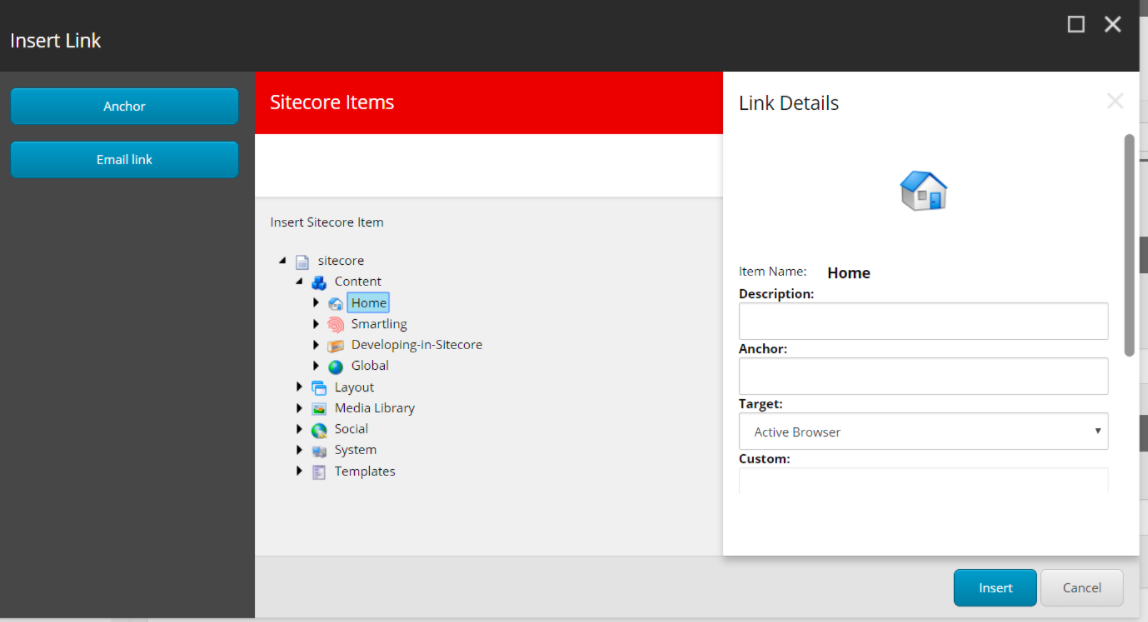Click the Email link button
Viewport: 1148px width, 622px height.
pyautogui.click(x=124, y=160)
